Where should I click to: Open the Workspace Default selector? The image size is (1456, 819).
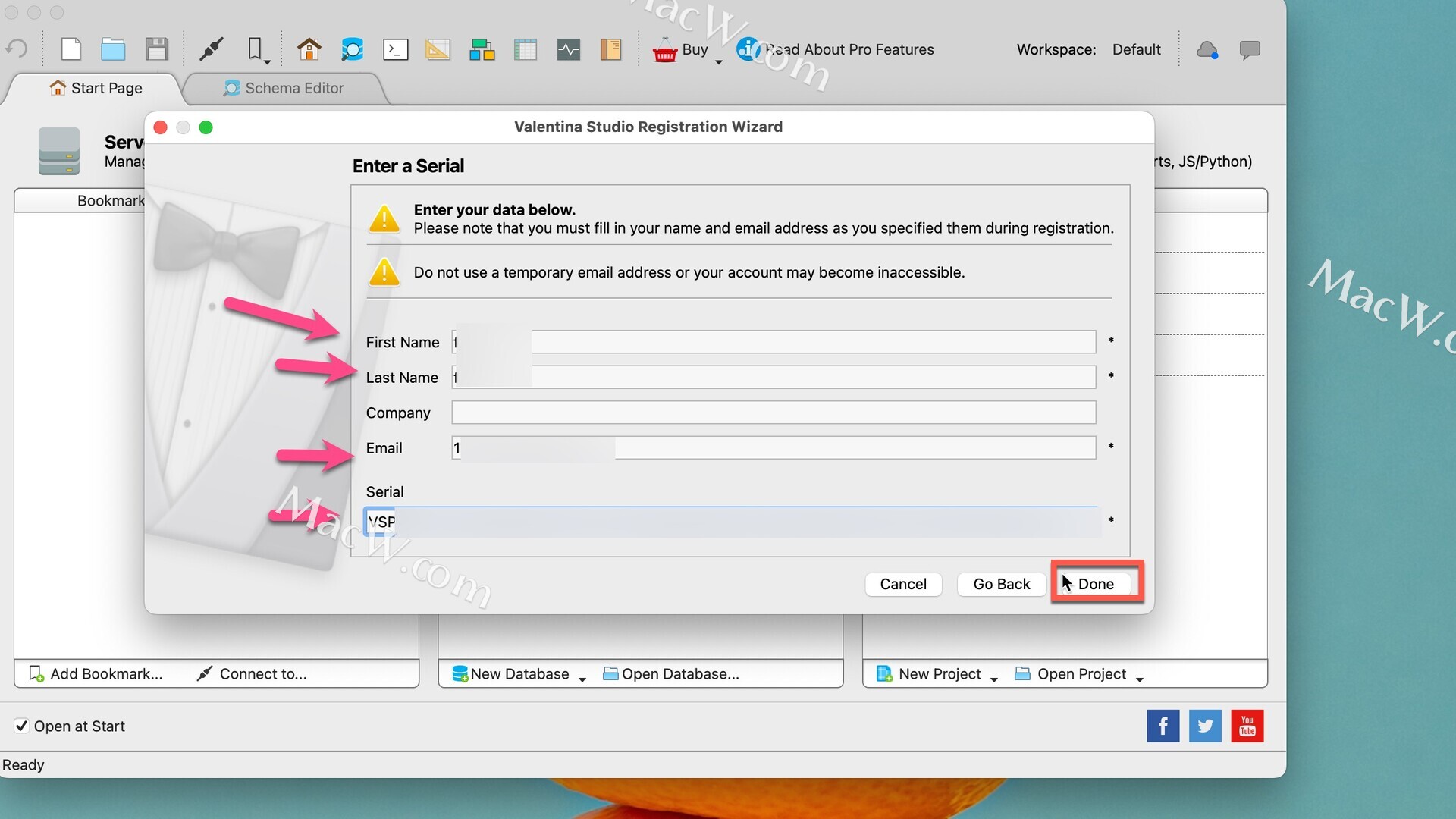pyautogui.click(x=1136, y=49)
